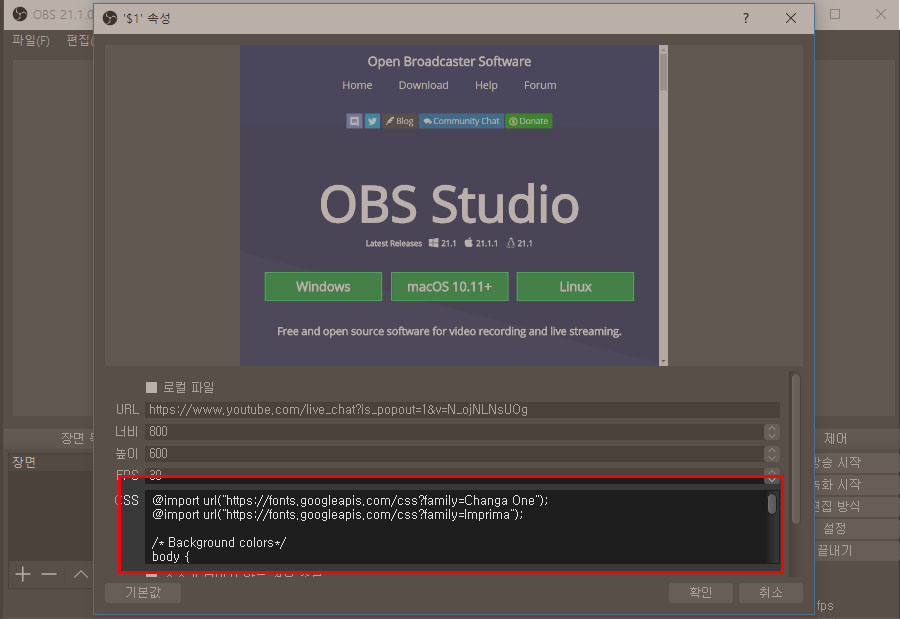Click the Twitter icon badge
Screen dimensions: 900x619
(373, 121)
